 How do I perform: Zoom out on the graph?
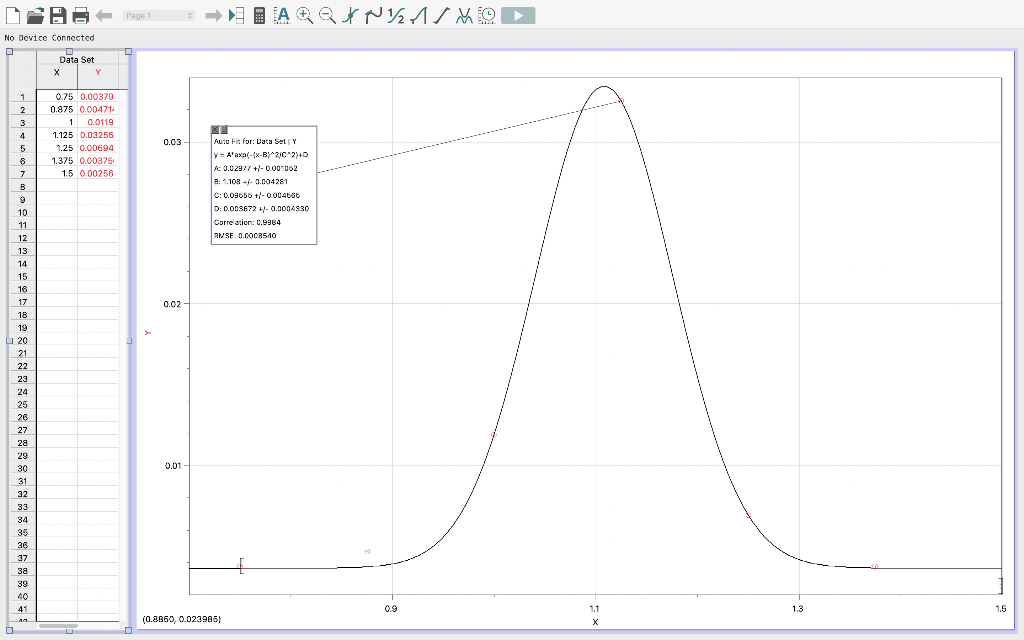tap(325, 15)
